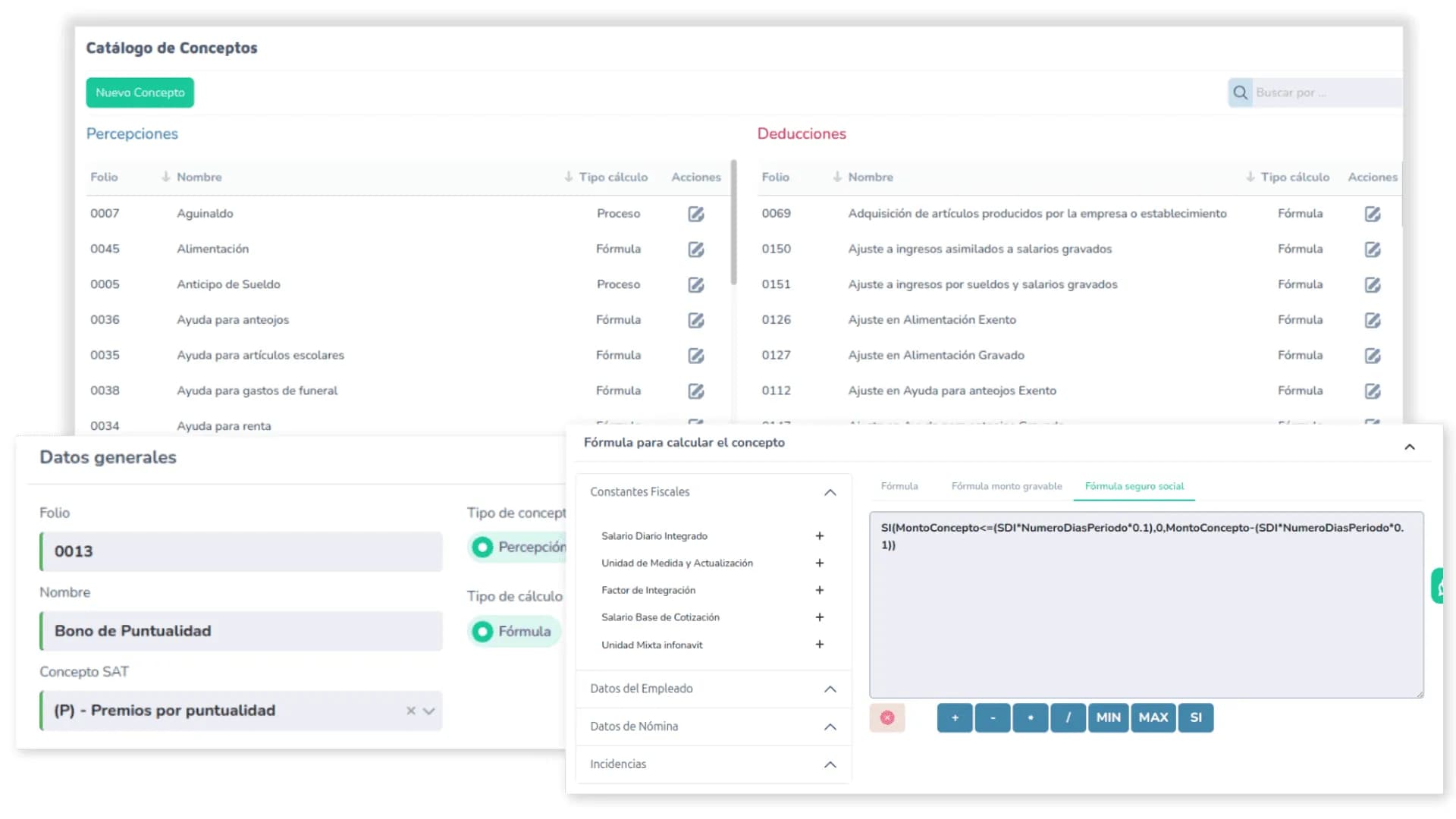Add Factor de Integración to formula

tap(819, 590)
